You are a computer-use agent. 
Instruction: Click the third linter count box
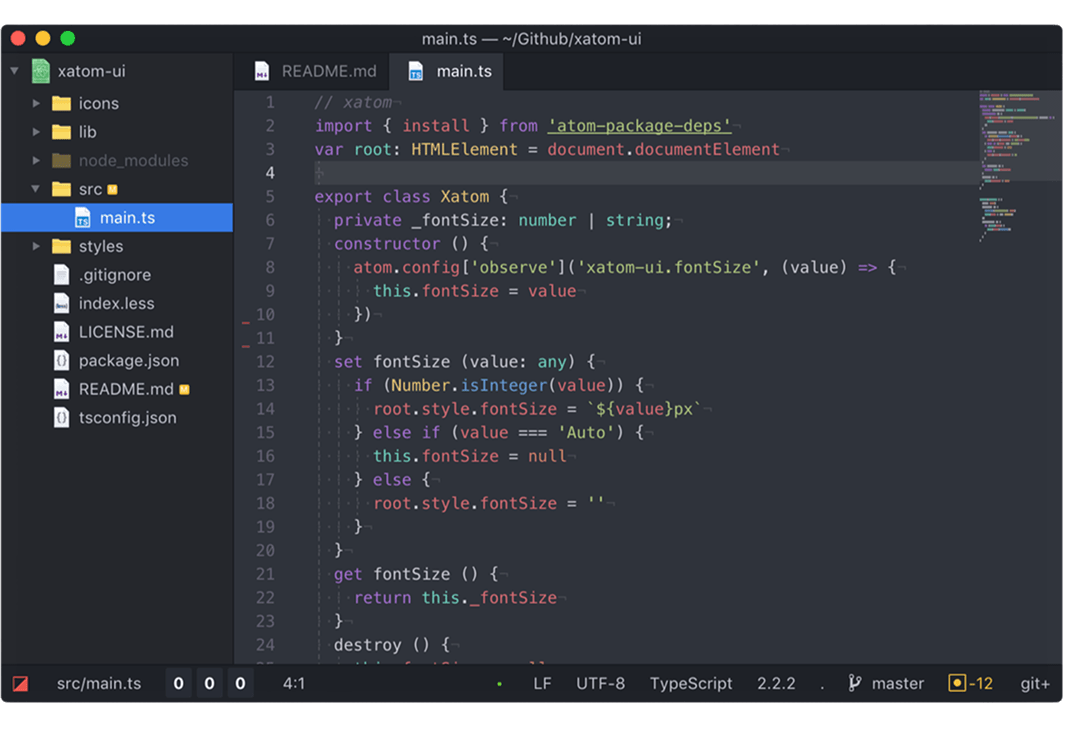[x=241, y=683]
